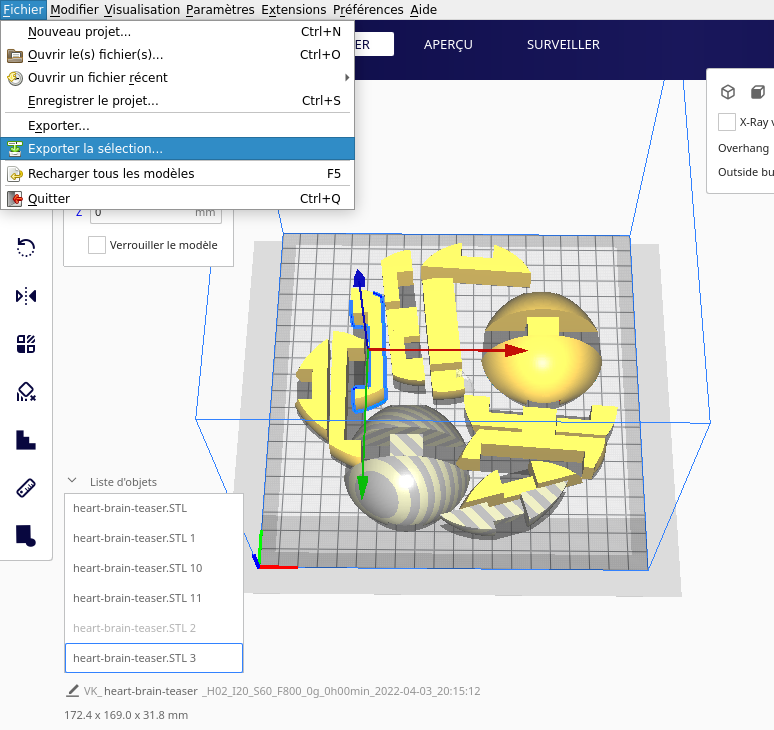The image size is (774, 730).
Task: Click the wireframe cube view icon
Action: (x=728, y=92)
